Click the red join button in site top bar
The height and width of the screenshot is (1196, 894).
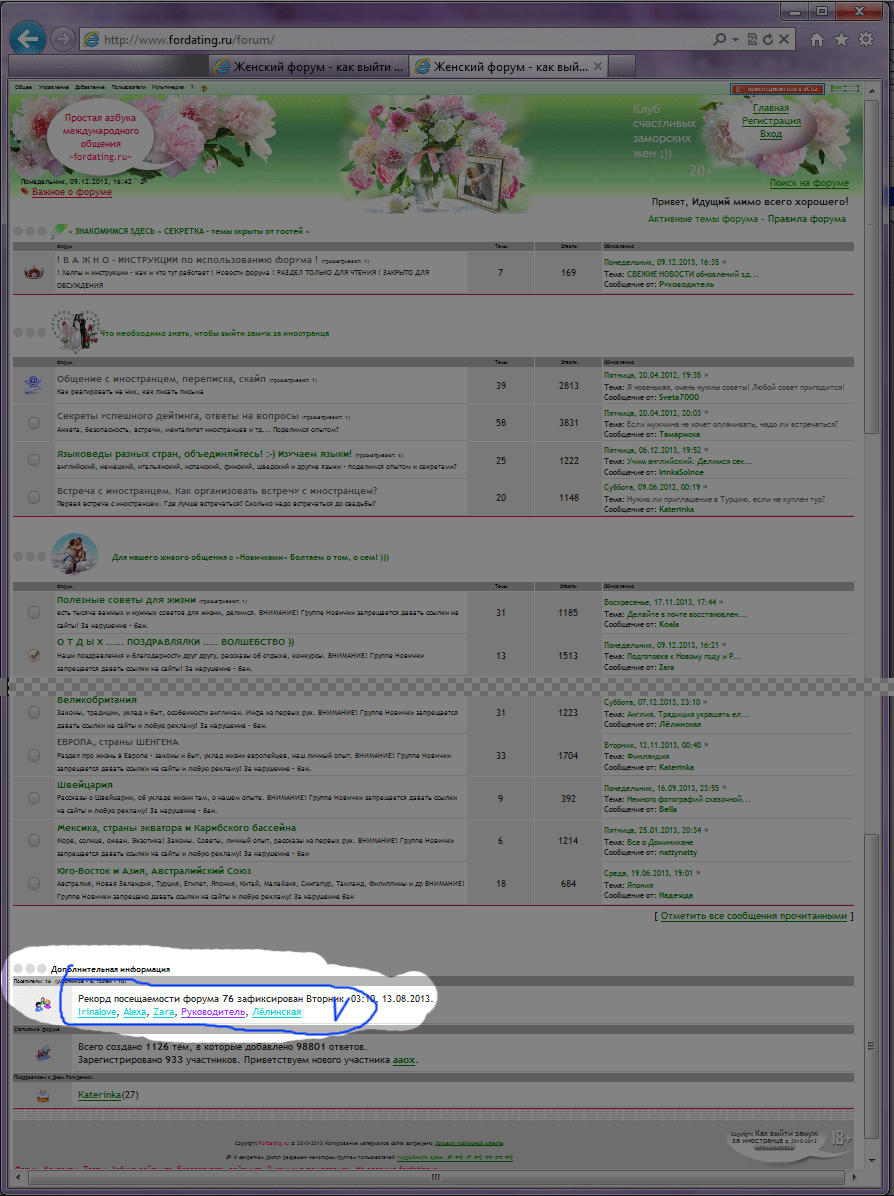click(777, 88)
